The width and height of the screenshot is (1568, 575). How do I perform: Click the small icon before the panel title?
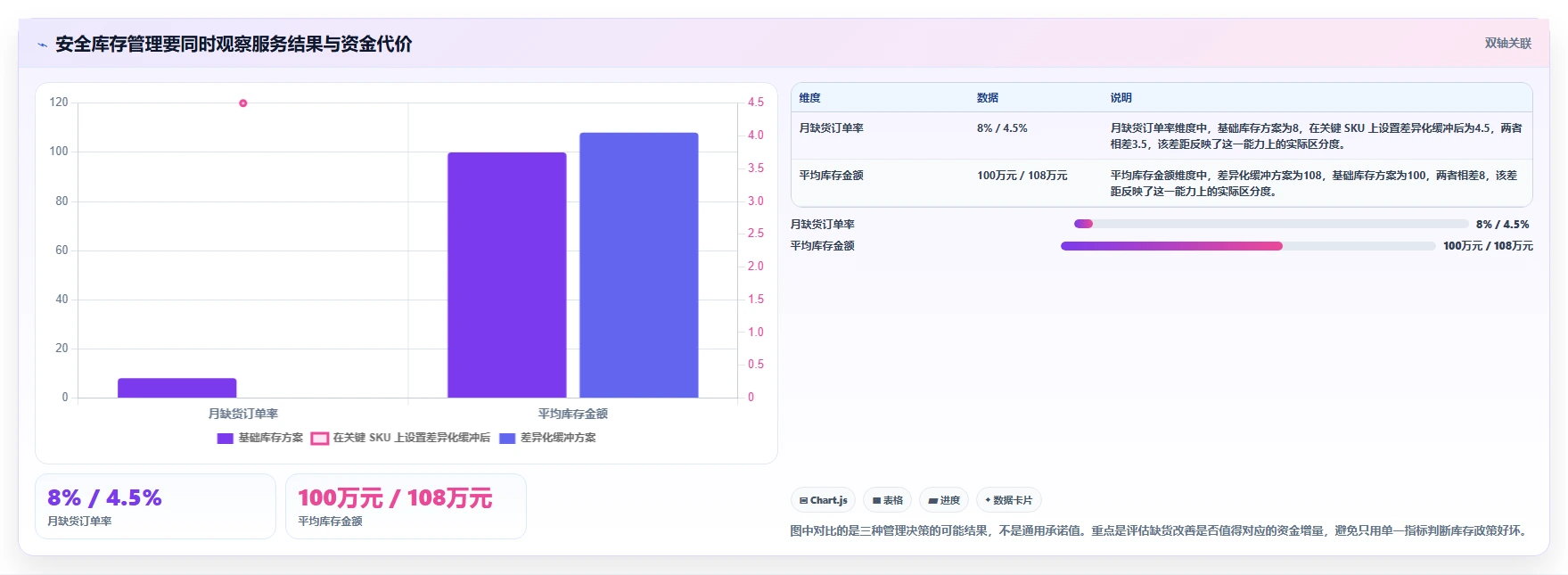click(42, 45)
